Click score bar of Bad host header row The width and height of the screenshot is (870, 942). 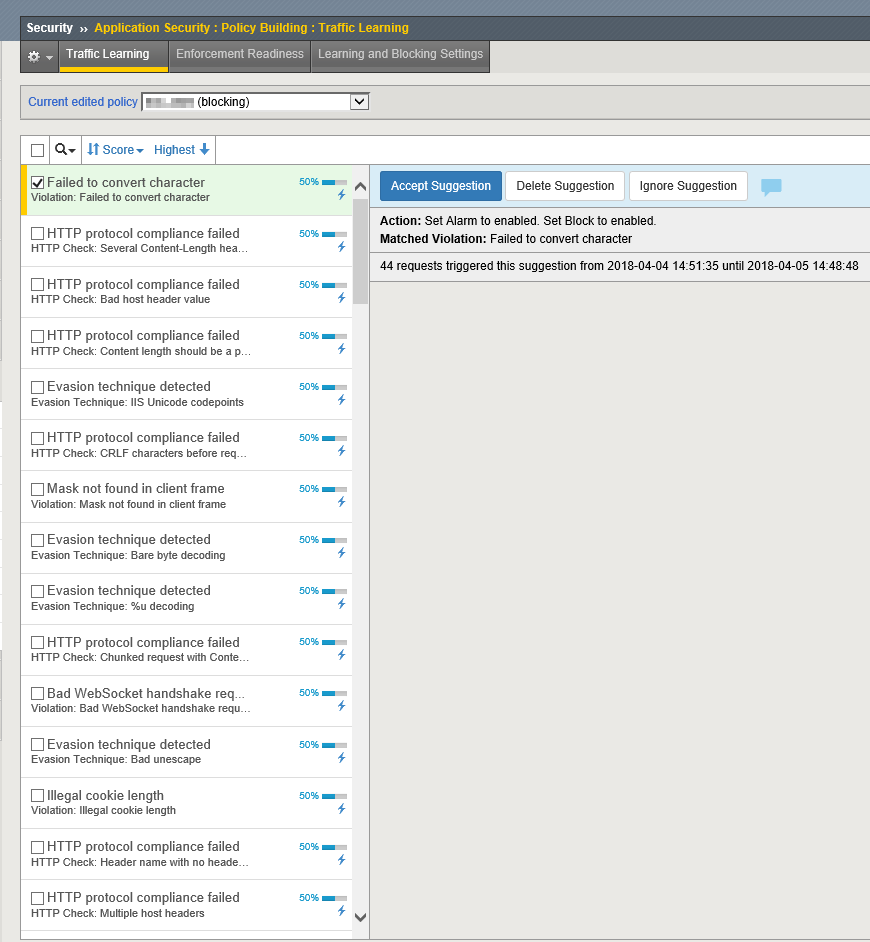[334, 285]
